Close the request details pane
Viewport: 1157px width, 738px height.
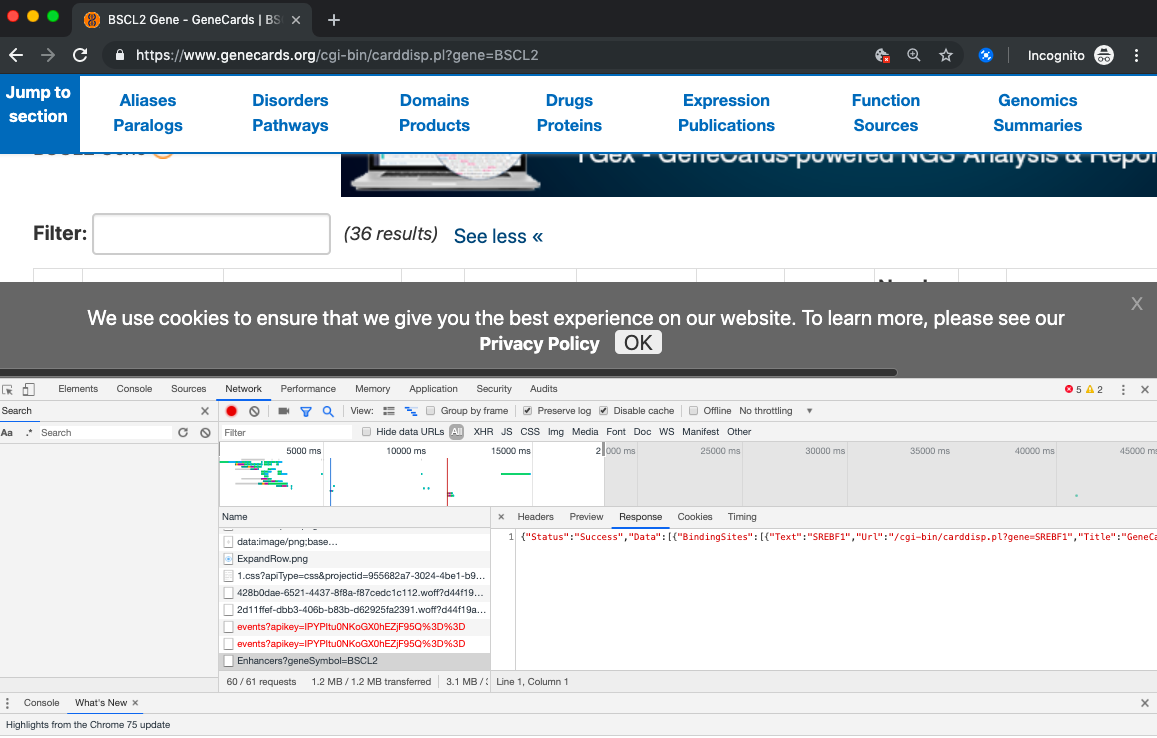coord(501,517)
